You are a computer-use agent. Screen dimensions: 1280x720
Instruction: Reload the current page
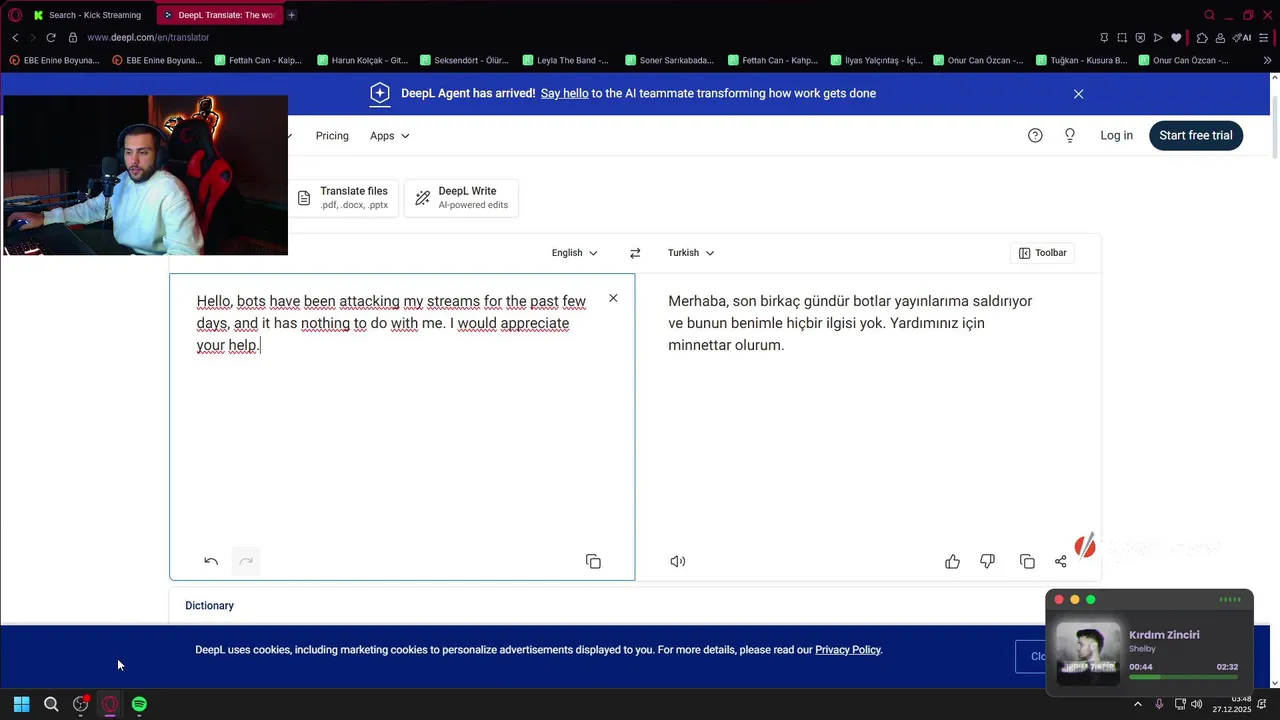pos(50,37)
